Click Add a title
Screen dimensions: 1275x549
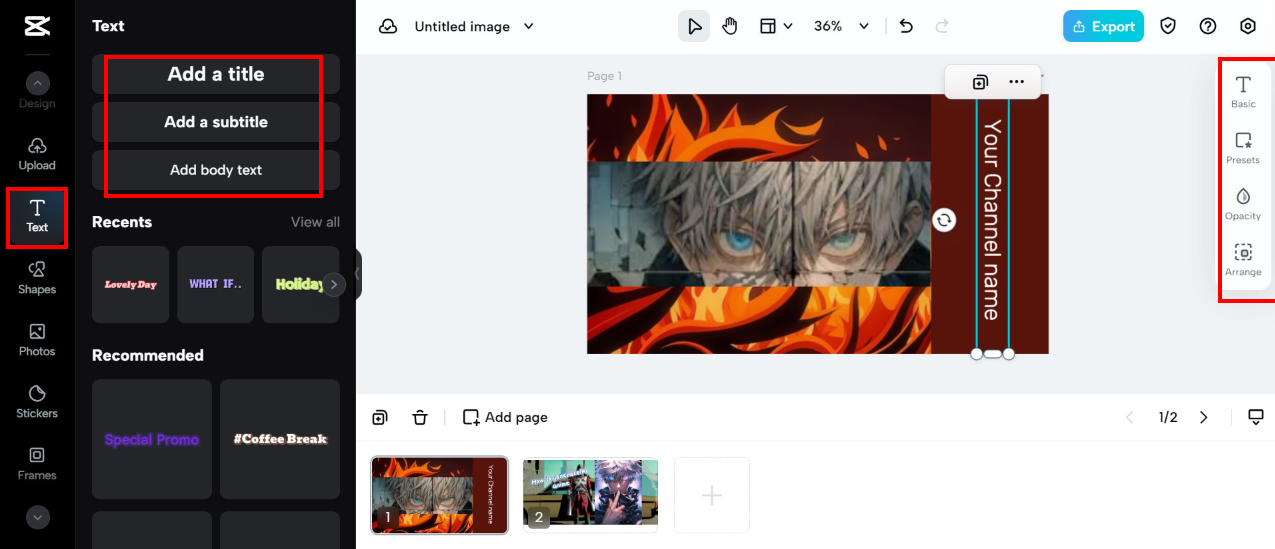(216, 74)
